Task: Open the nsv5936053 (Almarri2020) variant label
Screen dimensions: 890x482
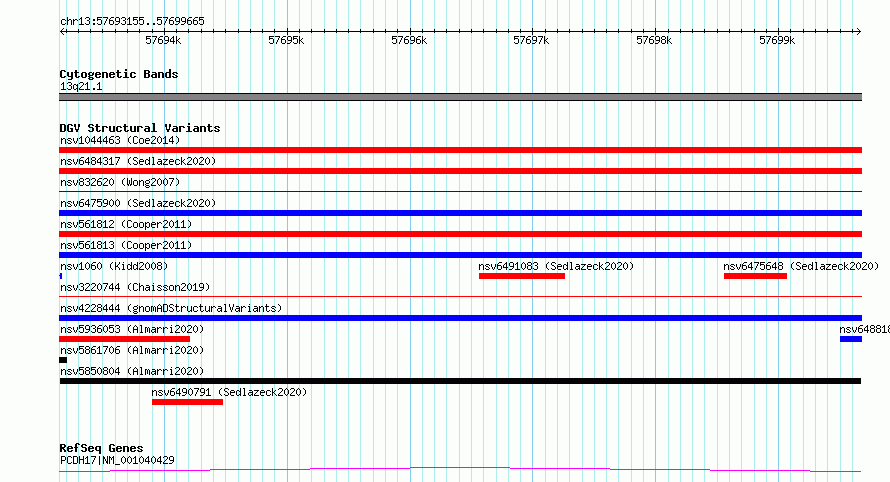Action: pyautogui.click(x=132, y=329)
